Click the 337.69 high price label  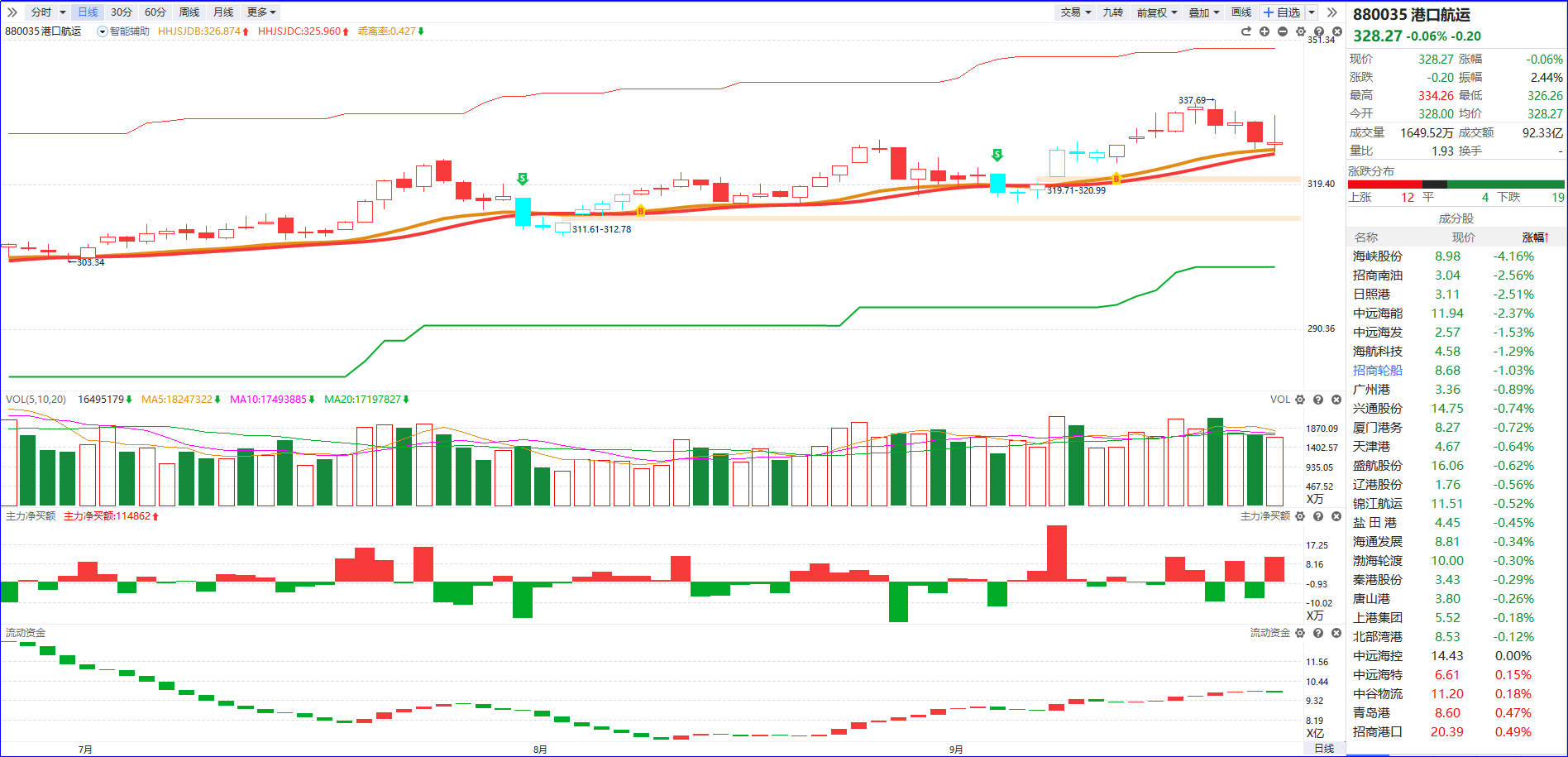click(x=1192, y=100)
